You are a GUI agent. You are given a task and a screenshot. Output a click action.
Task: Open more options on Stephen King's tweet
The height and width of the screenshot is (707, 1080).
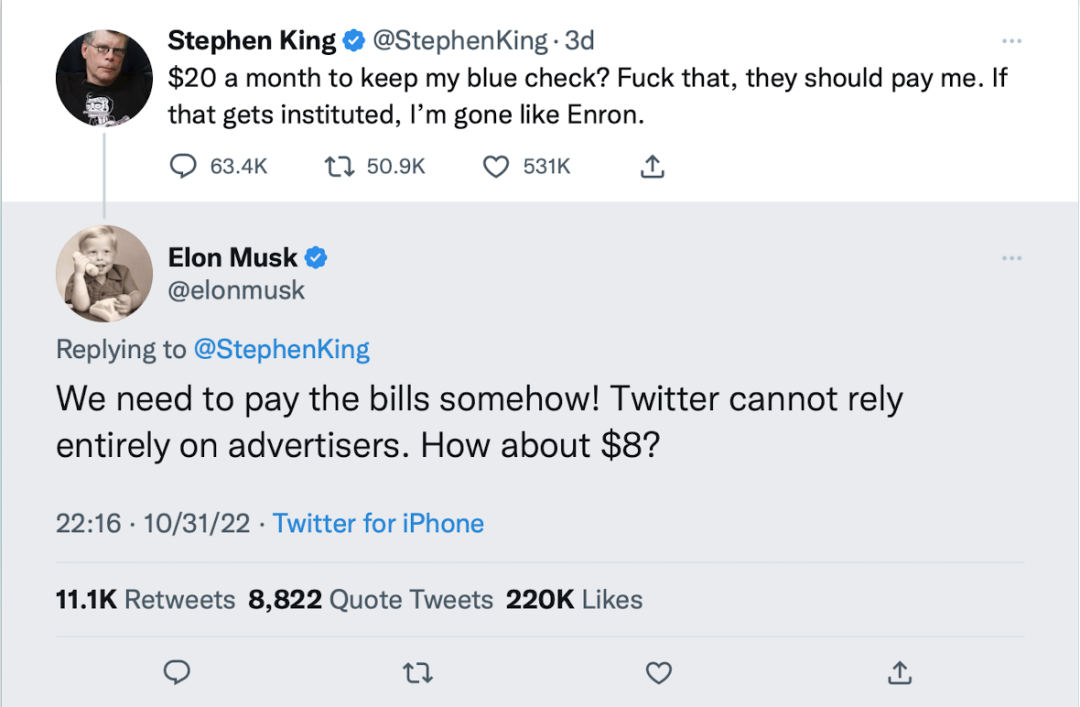click(1011, 41)
